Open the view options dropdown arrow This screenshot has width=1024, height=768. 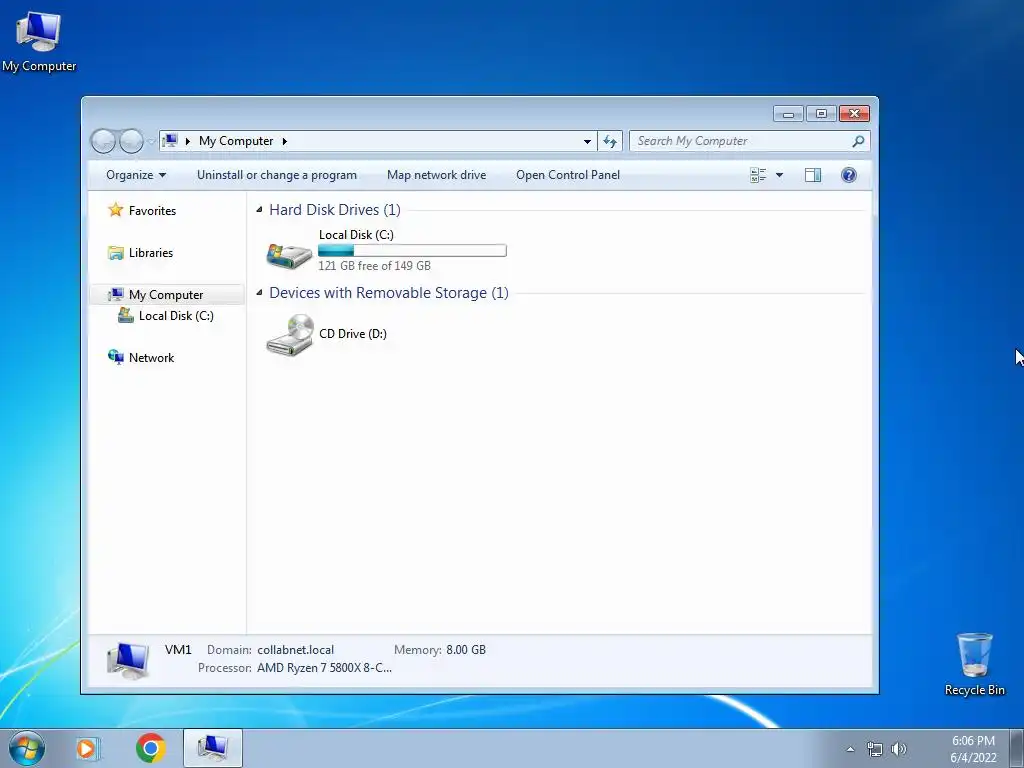[x=779, y=175]
